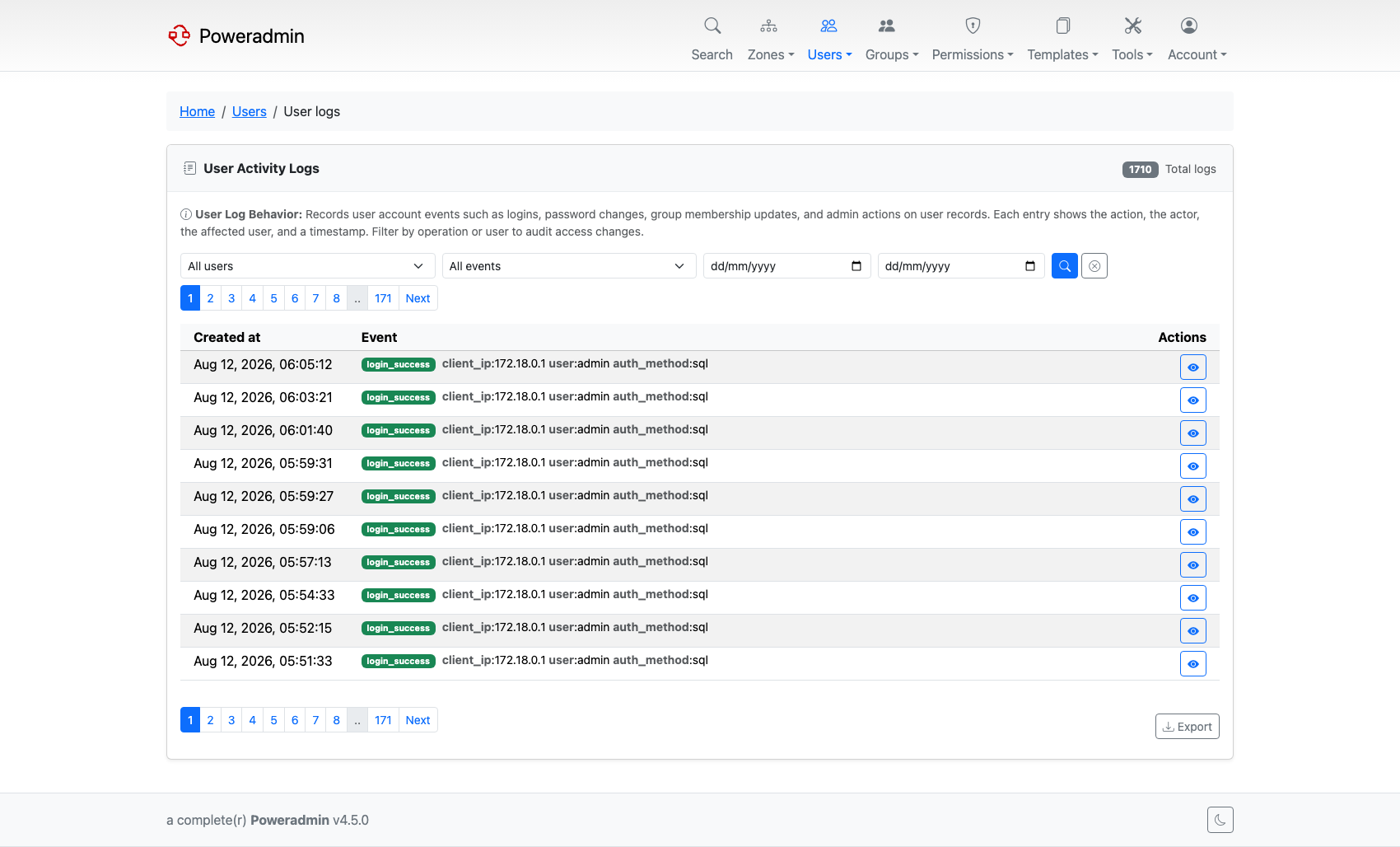Go to page 3 in top pagination
The width and height of the screenshot is (1400, 847).
[x=231, y=298]
